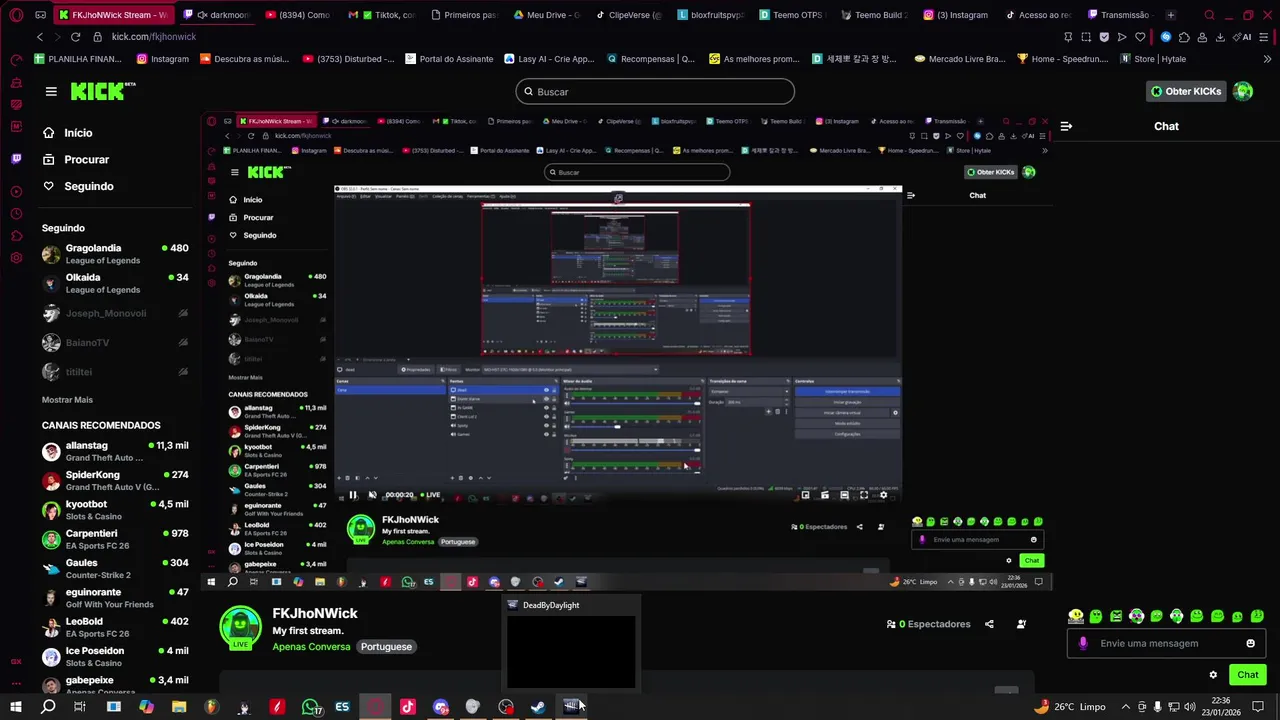Open Olkaida channel in sidebar
1280x720 pixels.
click(115, 283)
